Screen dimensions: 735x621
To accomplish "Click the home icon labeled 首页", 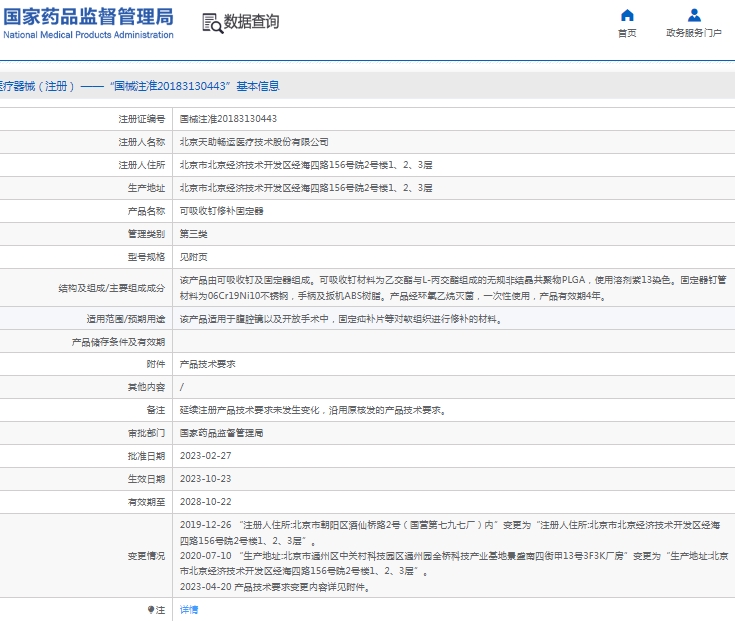I will pyautogui.click(x=627, y=15).
